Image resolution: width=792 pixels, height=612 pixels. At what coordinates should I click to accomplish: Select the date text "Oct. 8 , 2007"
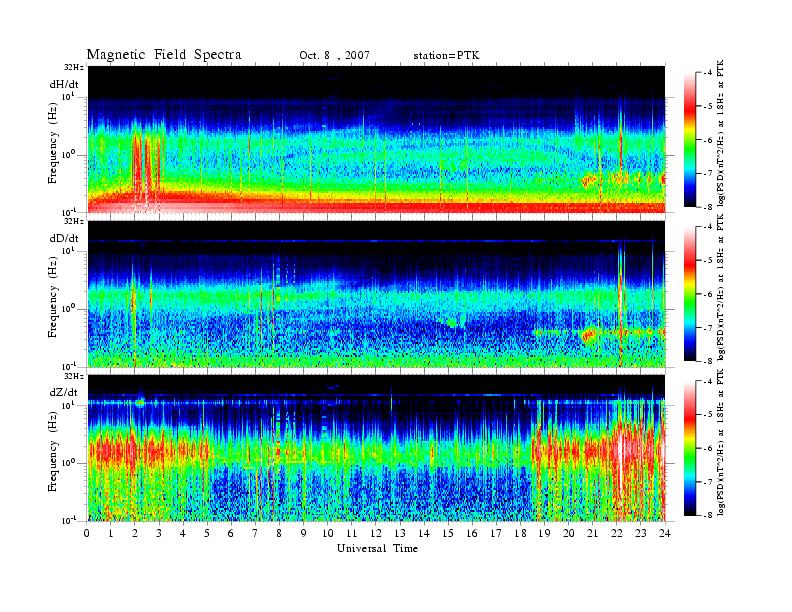334,56
